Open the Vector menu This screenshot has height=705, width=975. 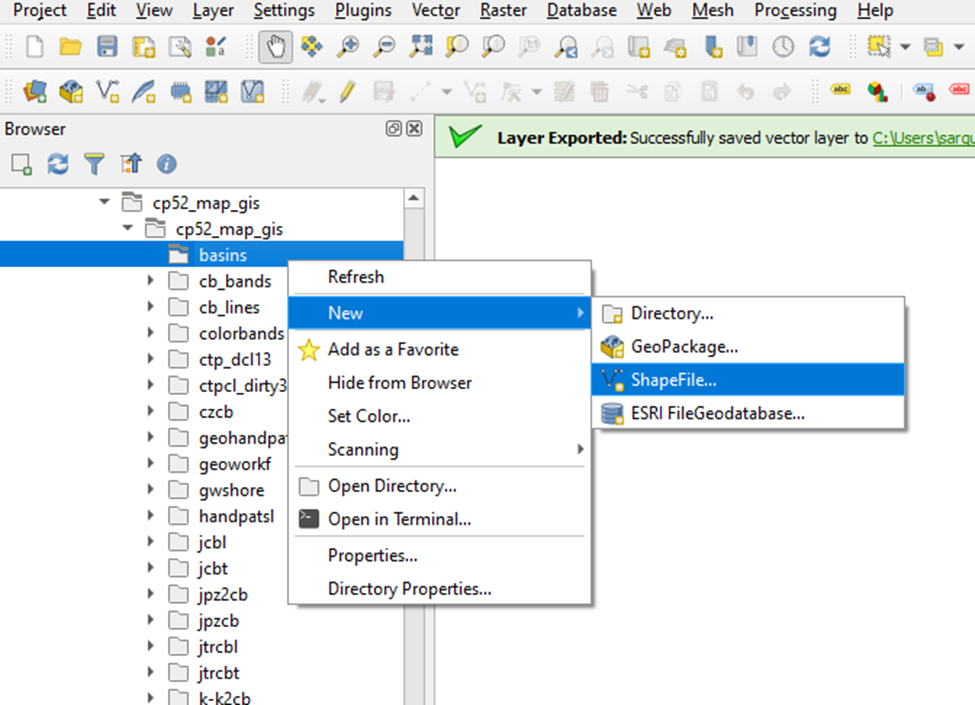435,11
